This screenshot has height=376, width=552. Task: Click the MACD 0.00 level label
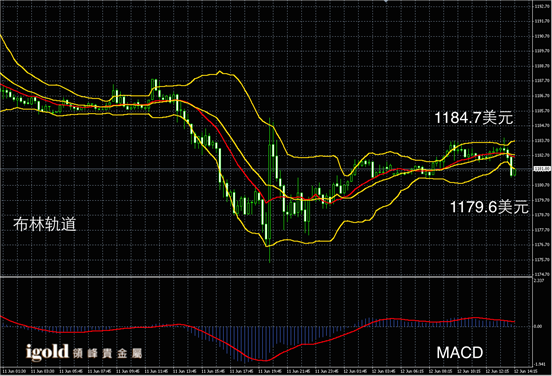click(538, 326)
